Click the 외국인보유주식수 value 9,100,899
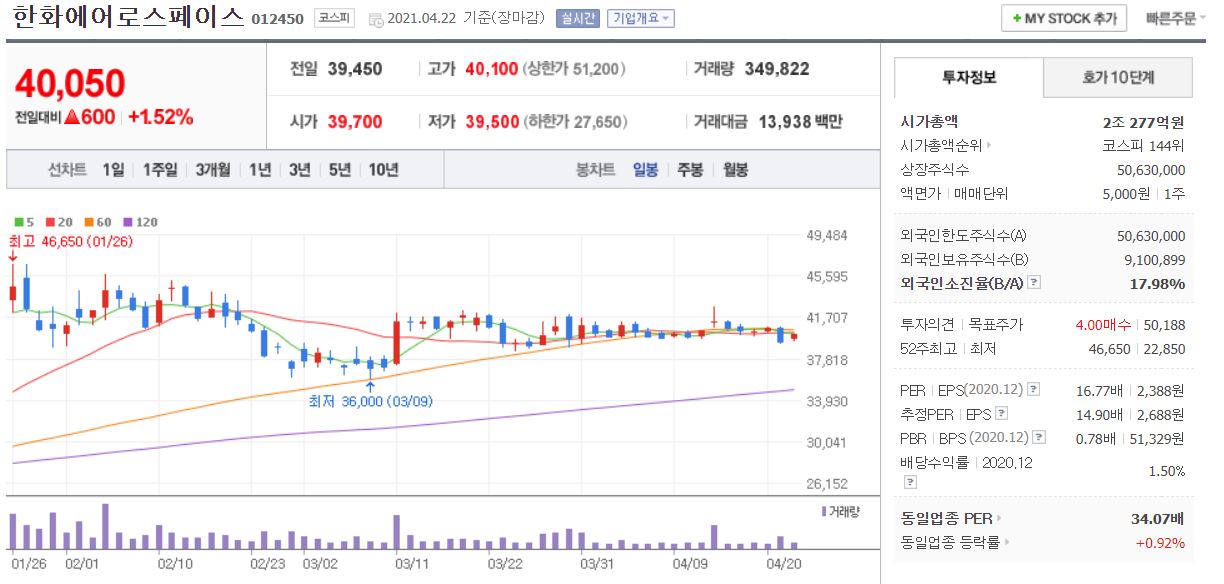 coord(1155,260)
